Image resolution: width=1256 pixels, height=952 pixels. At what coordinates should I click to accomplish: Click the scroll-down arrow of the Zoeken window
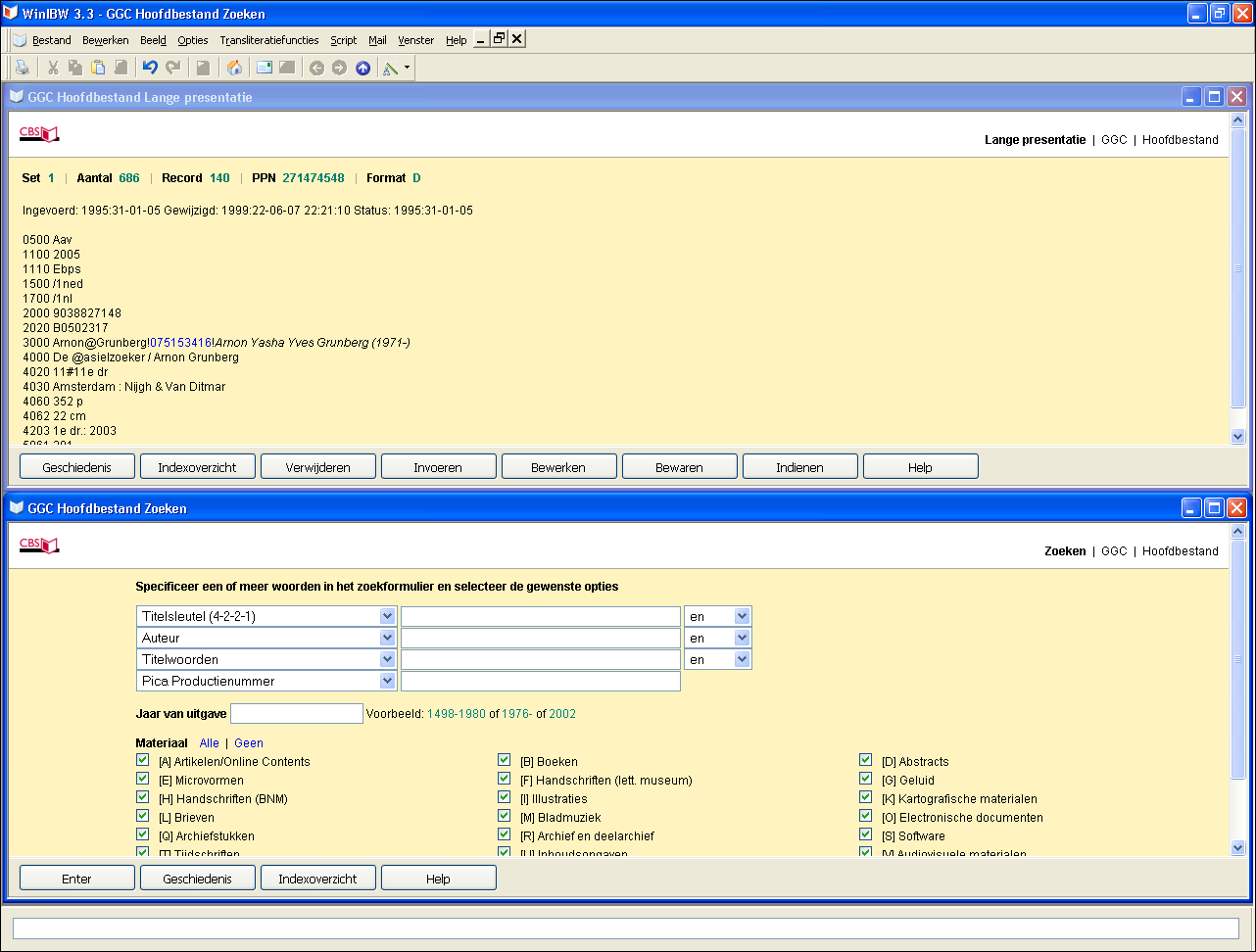tap(1237, 848)
